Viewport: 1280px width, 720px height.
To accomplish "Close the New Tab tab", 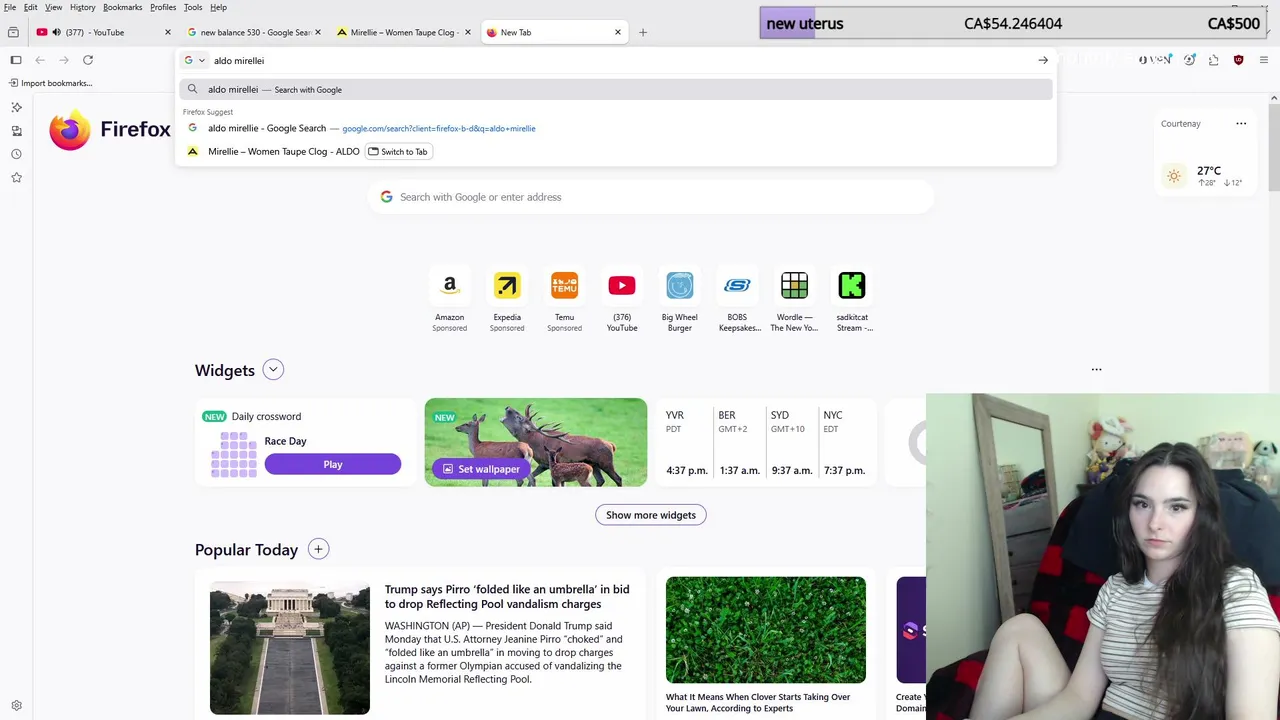I will (x=617, y=32).
